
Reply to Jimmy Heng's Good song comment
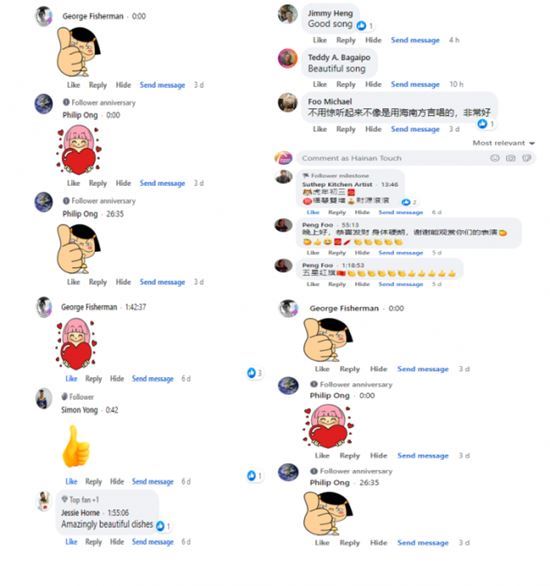346,40
